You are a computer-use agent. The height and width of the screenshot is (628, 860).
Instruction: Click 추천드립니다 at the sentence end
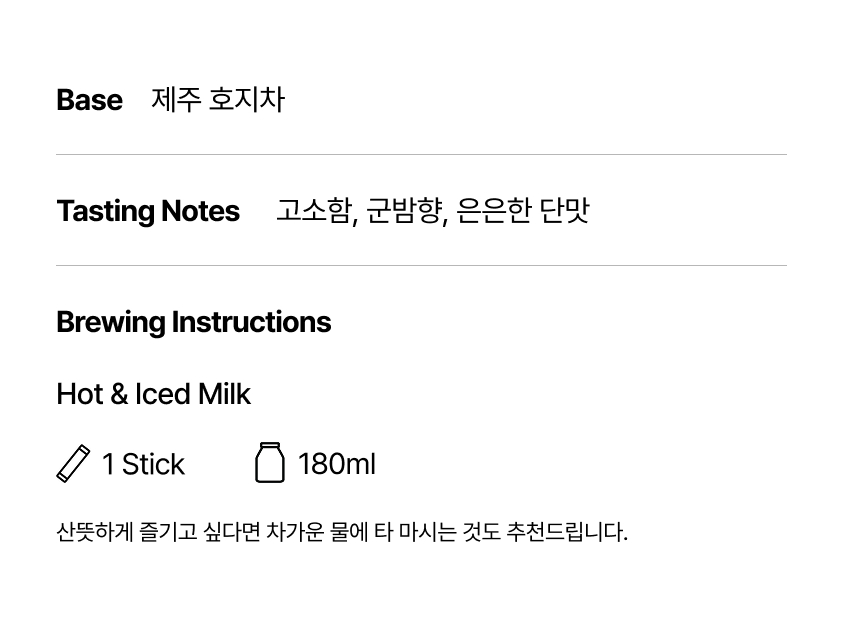(x=567, y=531)
